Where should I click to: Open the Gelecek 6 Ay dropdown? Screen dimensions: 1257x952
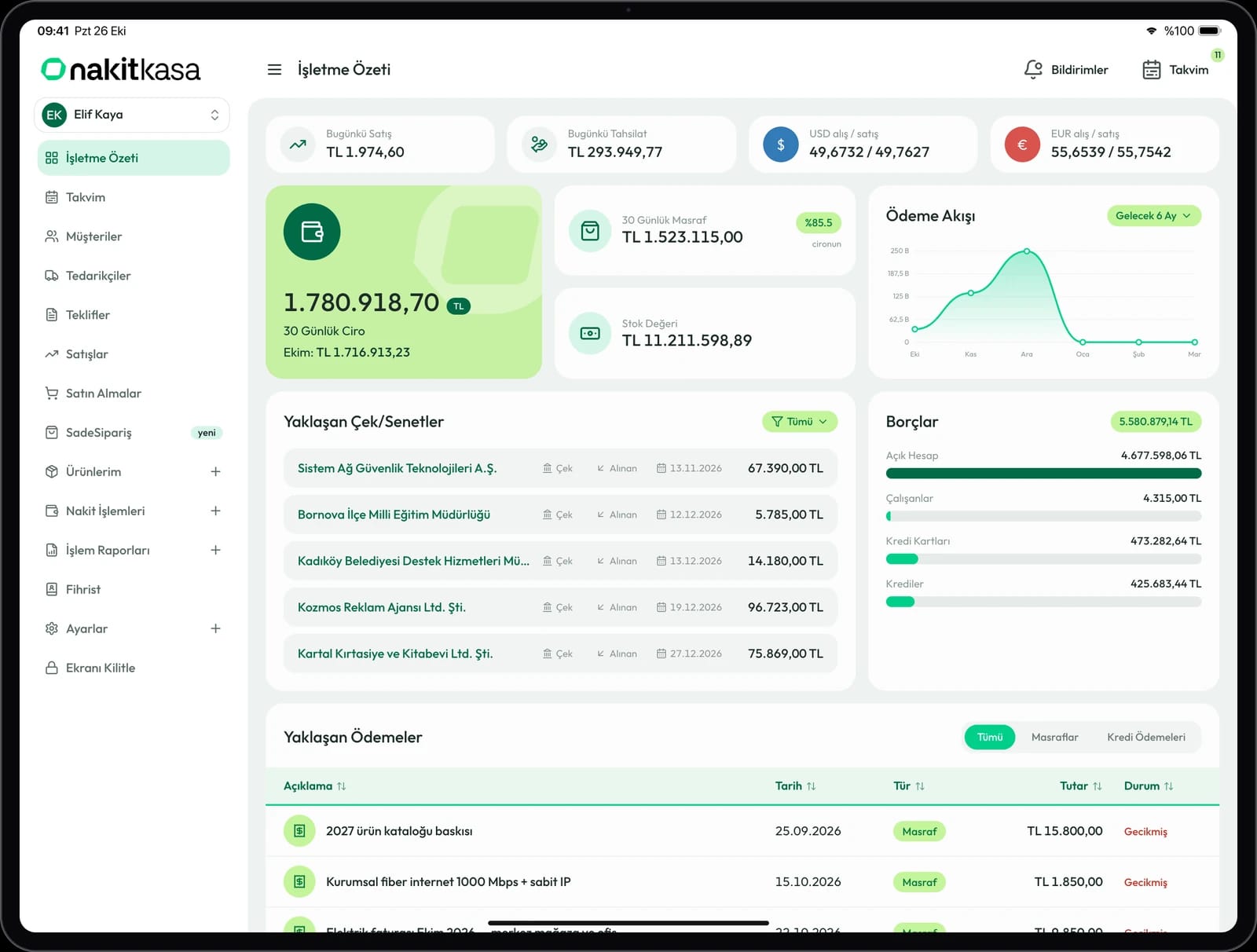(1153, 216)
